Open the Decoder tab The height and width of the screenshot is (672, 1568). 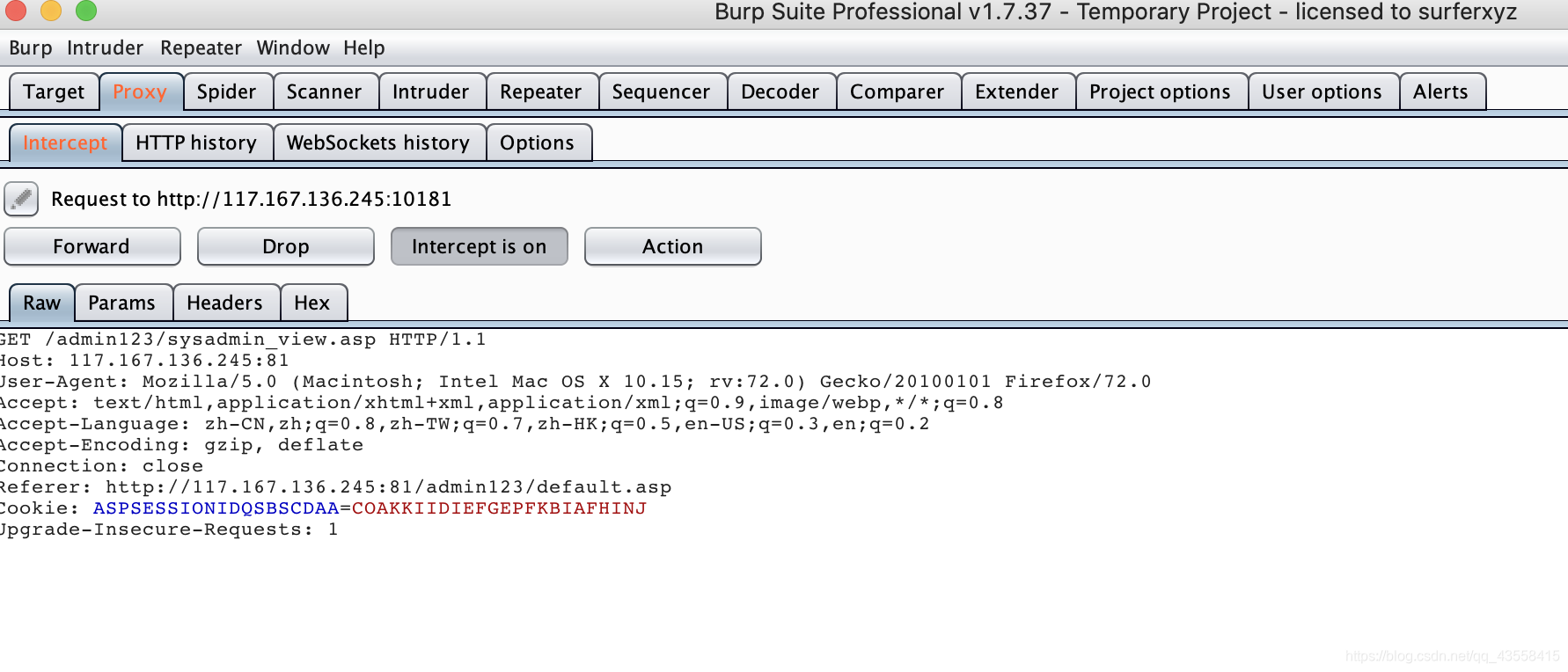pos(780,91)
